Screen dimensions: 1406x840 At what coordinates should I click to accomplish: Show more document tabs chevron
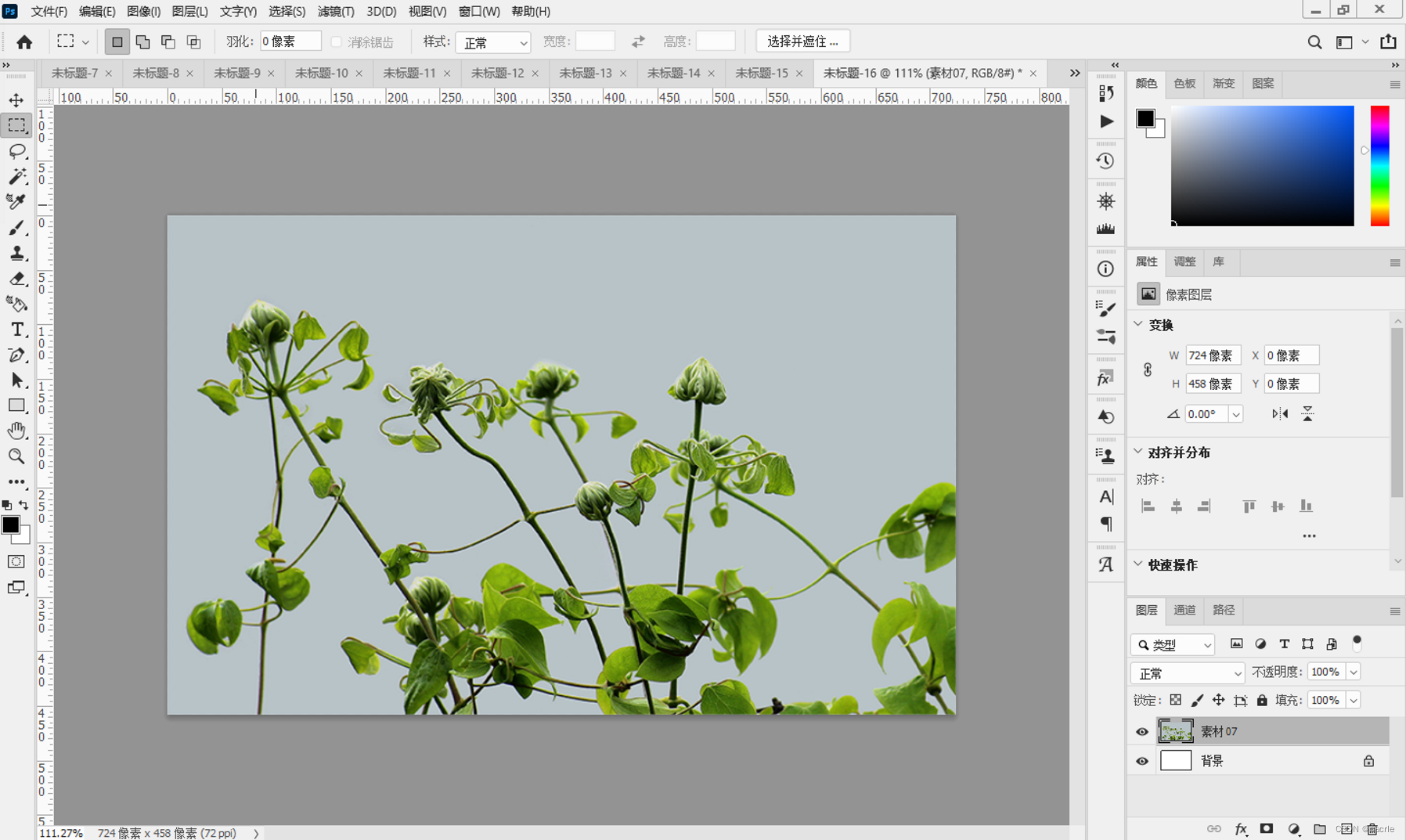1075,73
